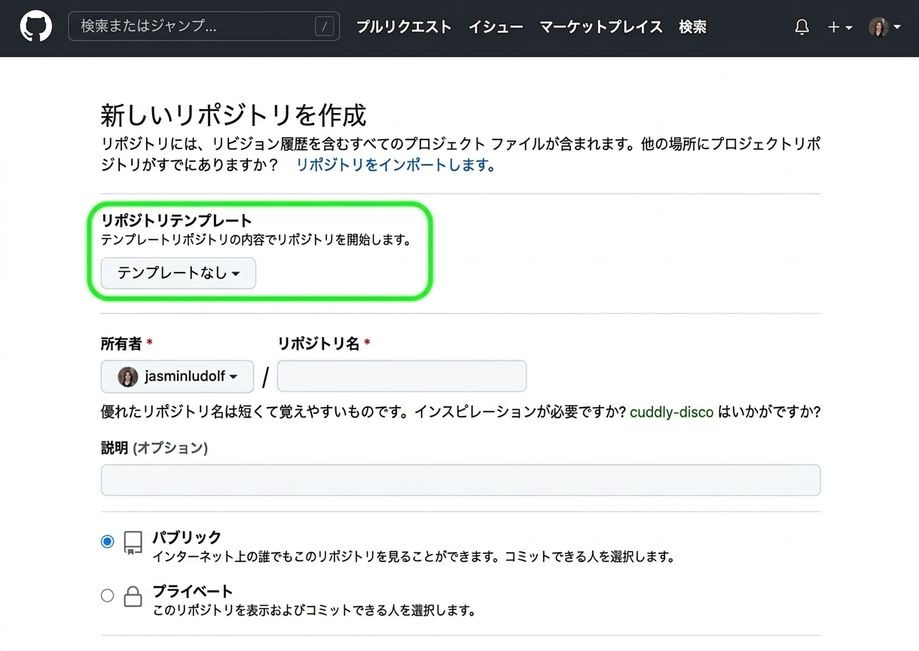Viewport: 919px width, 651px height.
Task: Open the plus create-new menu
Action: pyautogui.click(x=839, y=27)
